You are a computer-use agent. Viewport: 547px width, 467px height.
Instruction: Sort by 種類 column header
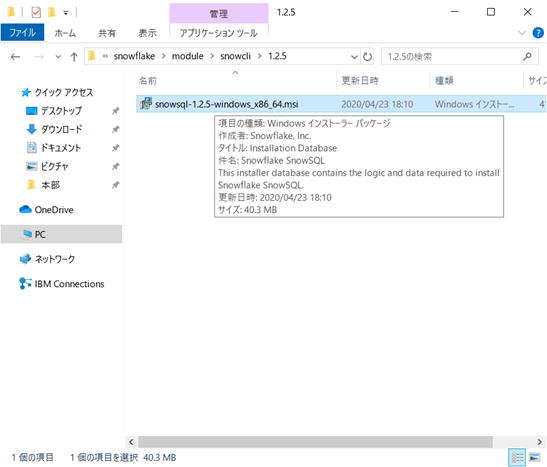[x=444, y=81]
